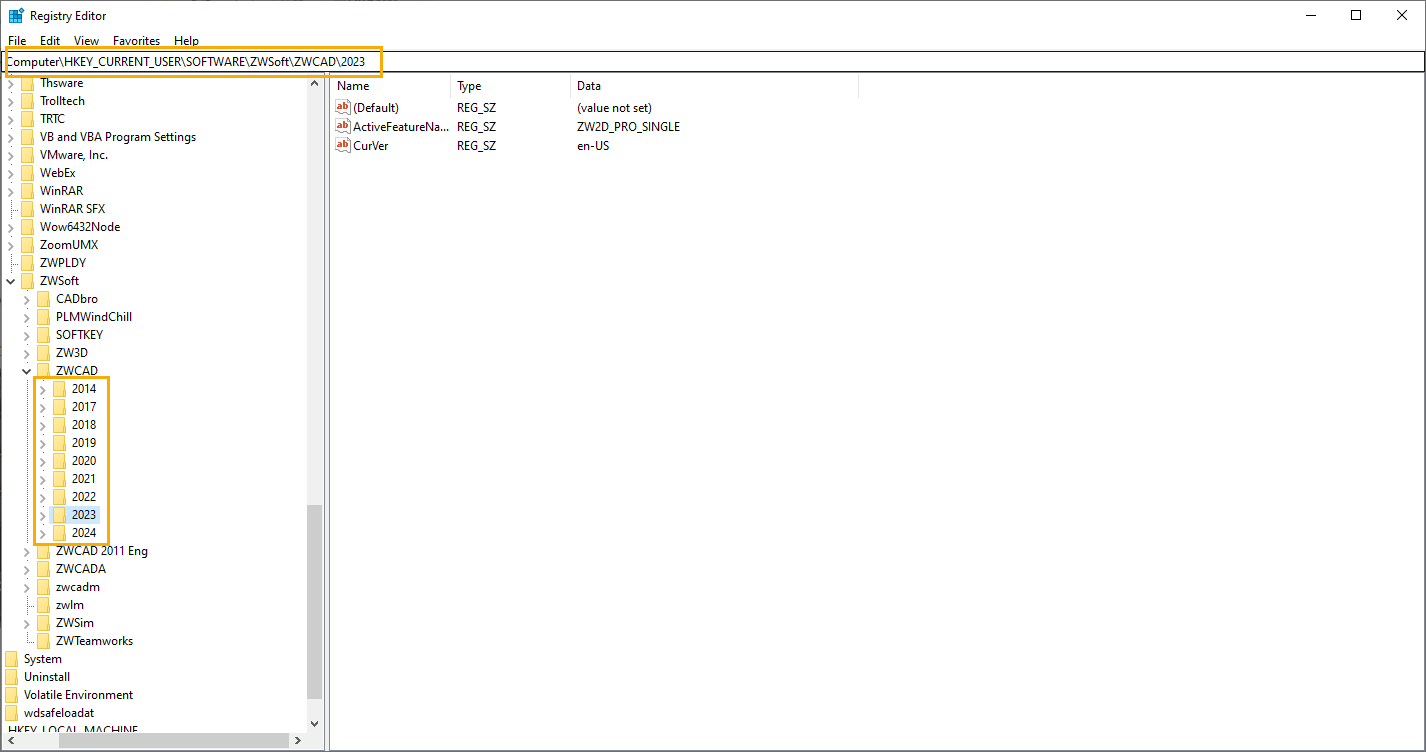Click the Wow6432Node folder icon
The width and height of the screenshot is (1426, 752).
28,227
